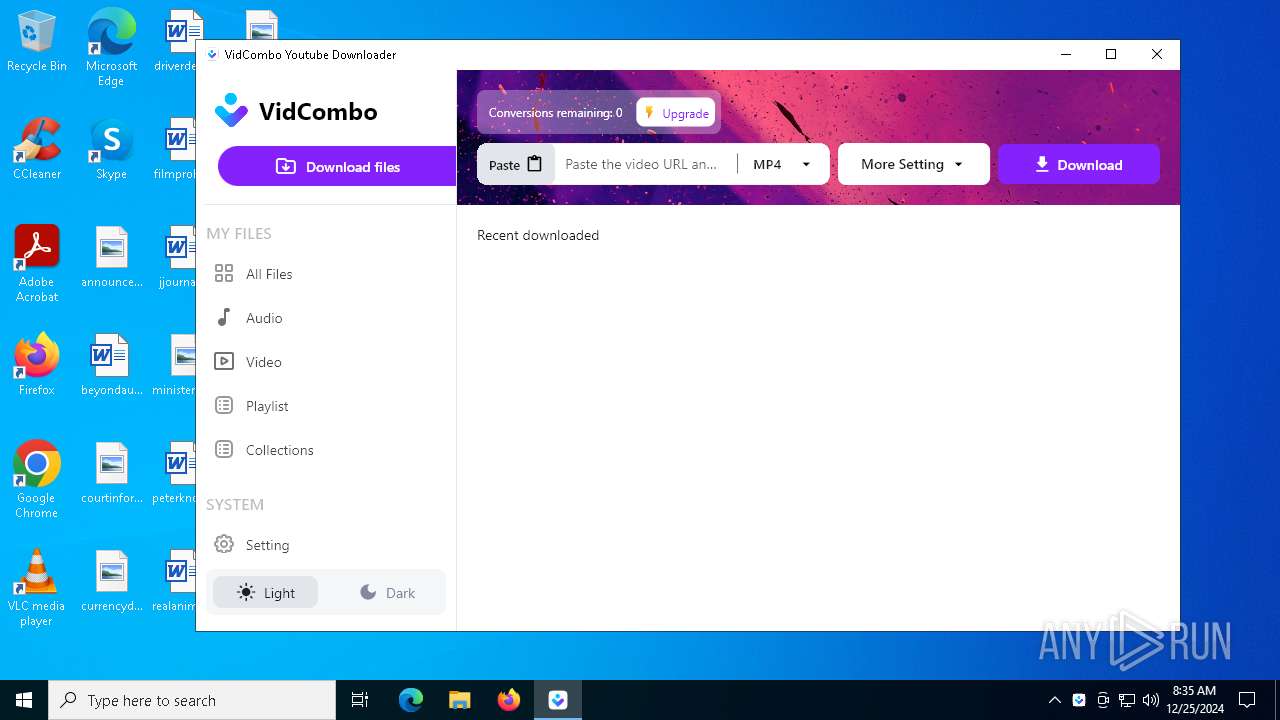
Task: Open the MP4 format dropdown
Action: [783, 164]
